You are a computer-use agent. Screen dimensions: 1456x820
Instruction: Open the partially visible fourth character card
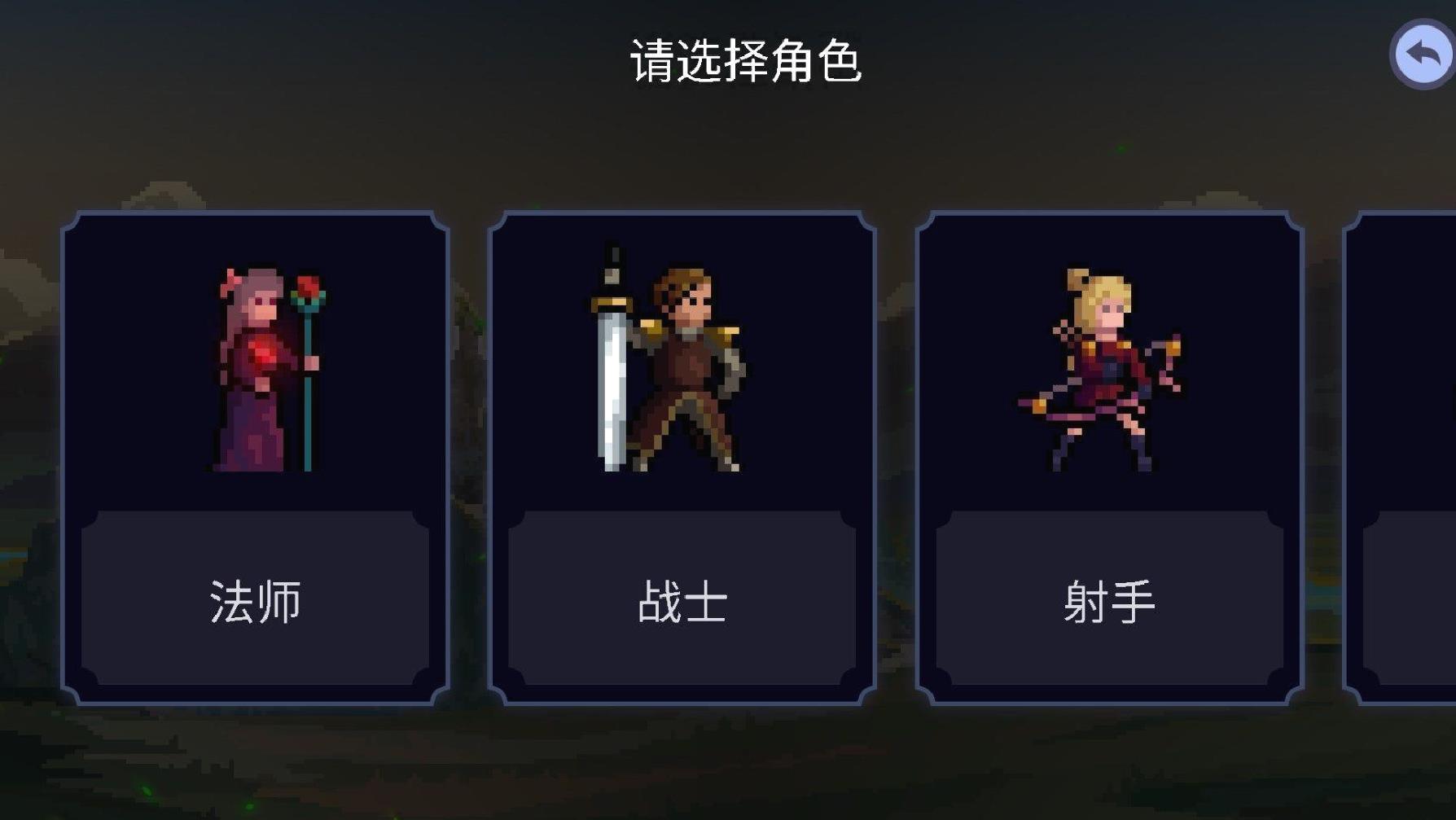tap(1400, 458)
